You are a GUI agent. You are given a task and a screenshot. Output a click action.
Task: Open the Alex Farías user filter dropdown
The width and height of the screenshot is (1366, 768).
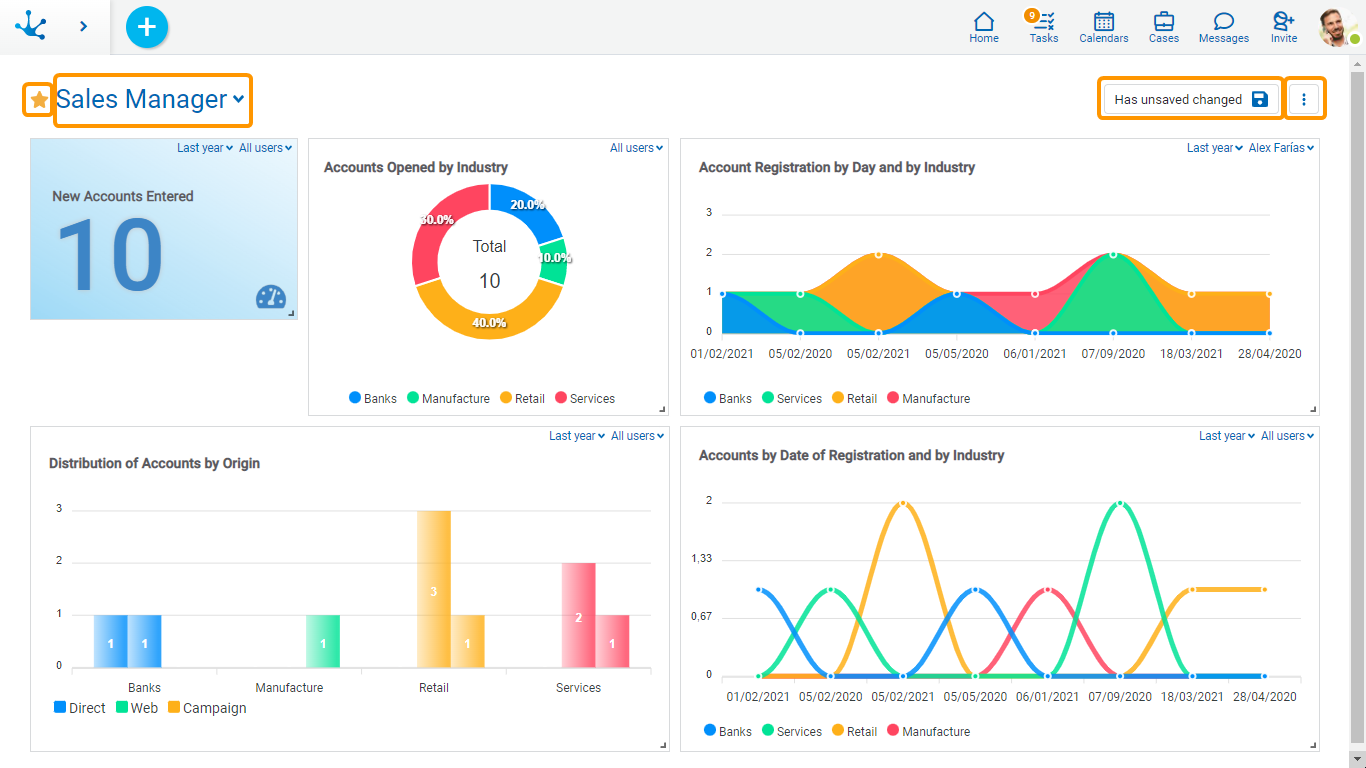(1281, 148)
